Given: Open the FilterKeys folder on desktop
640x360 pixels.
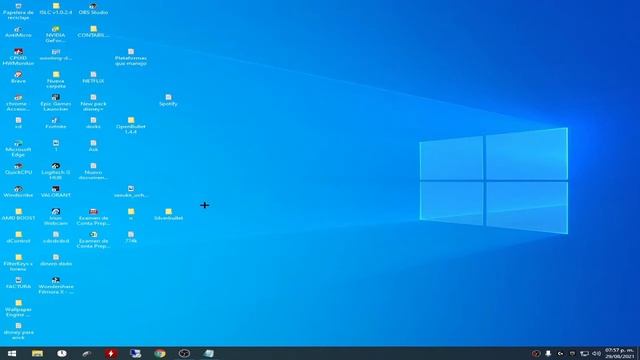Looking at the screenshot, I should pyautogui.click(x=18, y=263).
